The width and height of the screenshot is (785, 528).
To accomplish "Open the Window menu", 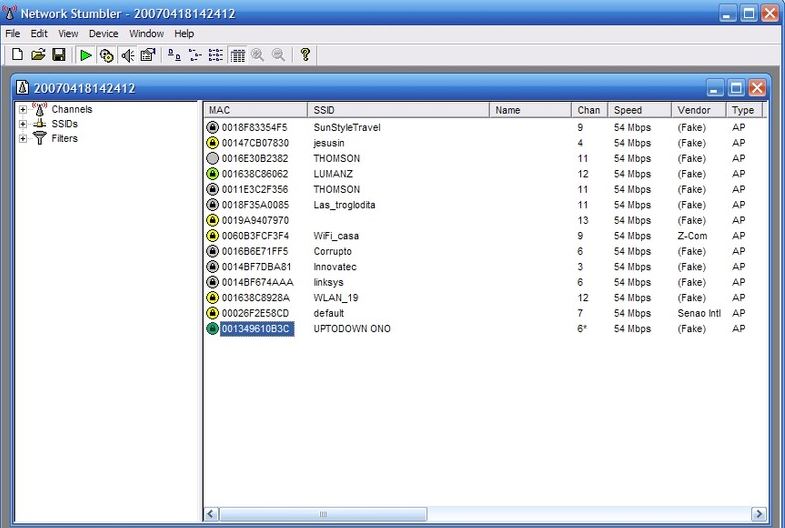I will tap(146, 34).
